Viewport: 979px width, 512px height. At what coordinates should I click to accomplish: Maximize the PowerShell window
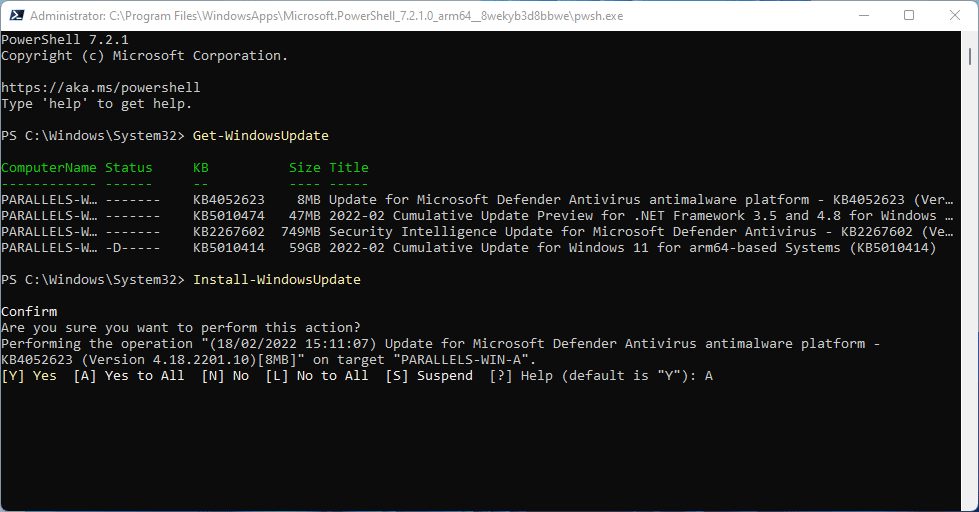pyautogui.click(x=909, y=16)
